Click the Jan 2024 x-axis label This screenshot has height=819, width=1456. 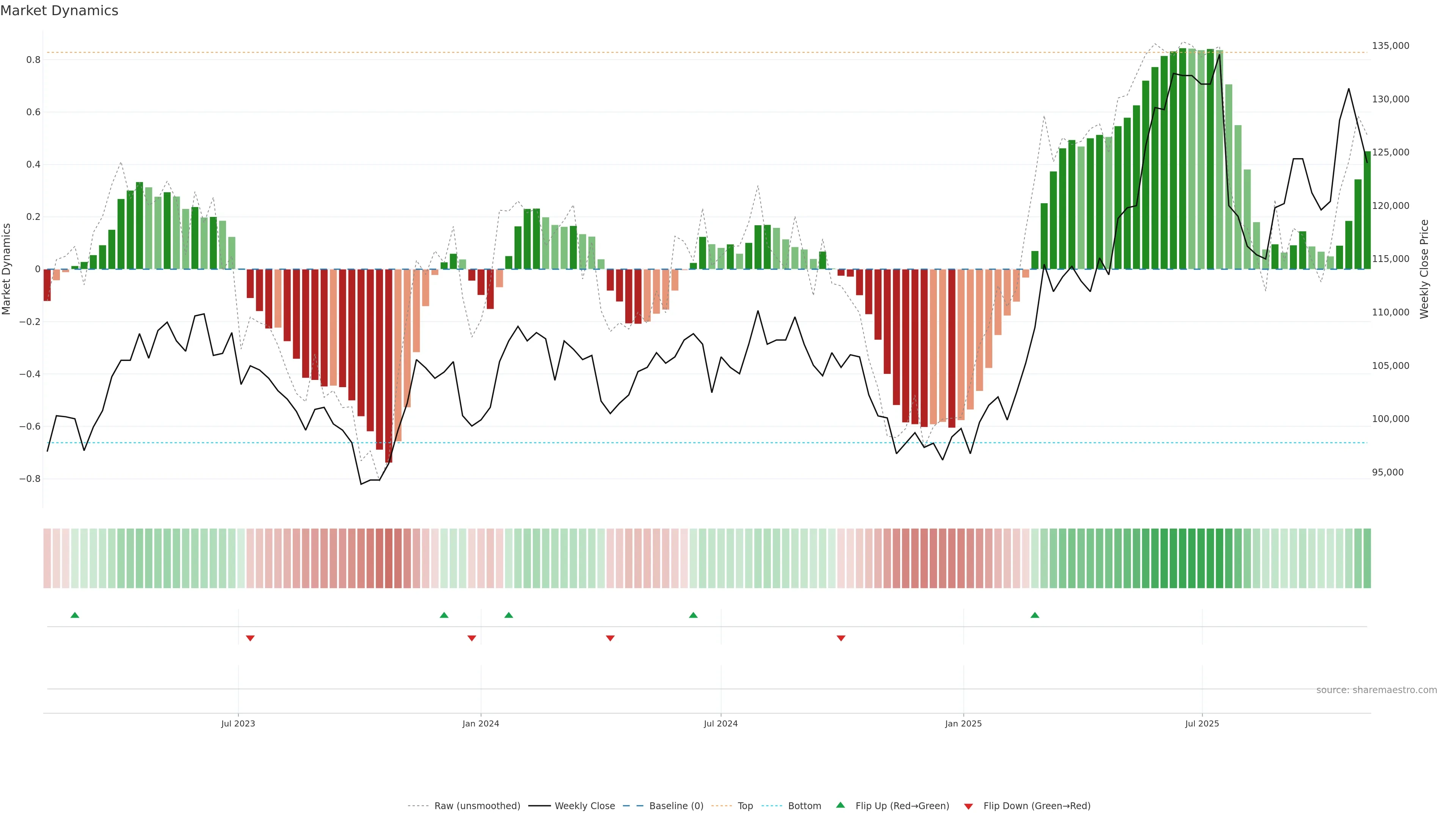pos(480,723)
